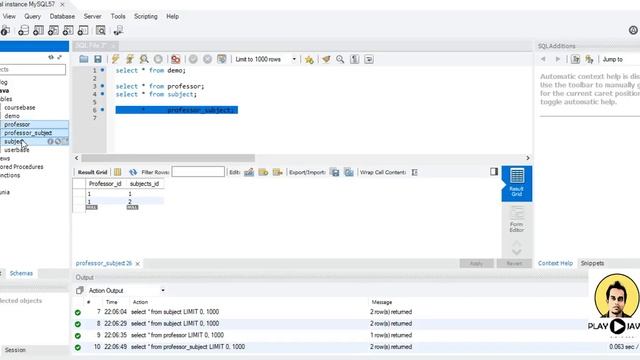Viewport: 640px width, 360px height.
Task: Click the edit current row icon
Action: click(249, 172)
